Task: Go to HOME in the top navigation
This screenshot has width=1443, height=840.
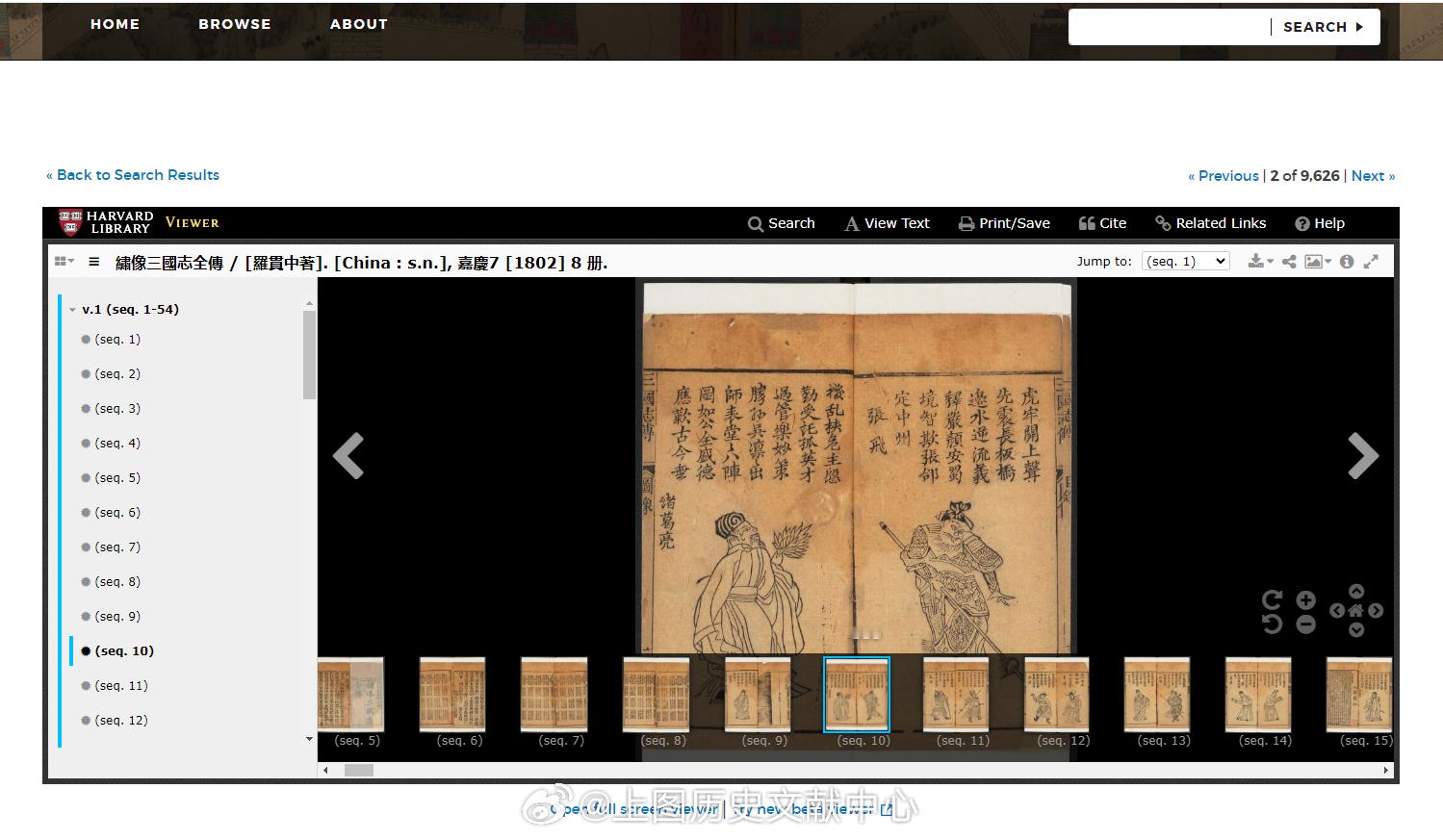Action: [115, 24]
